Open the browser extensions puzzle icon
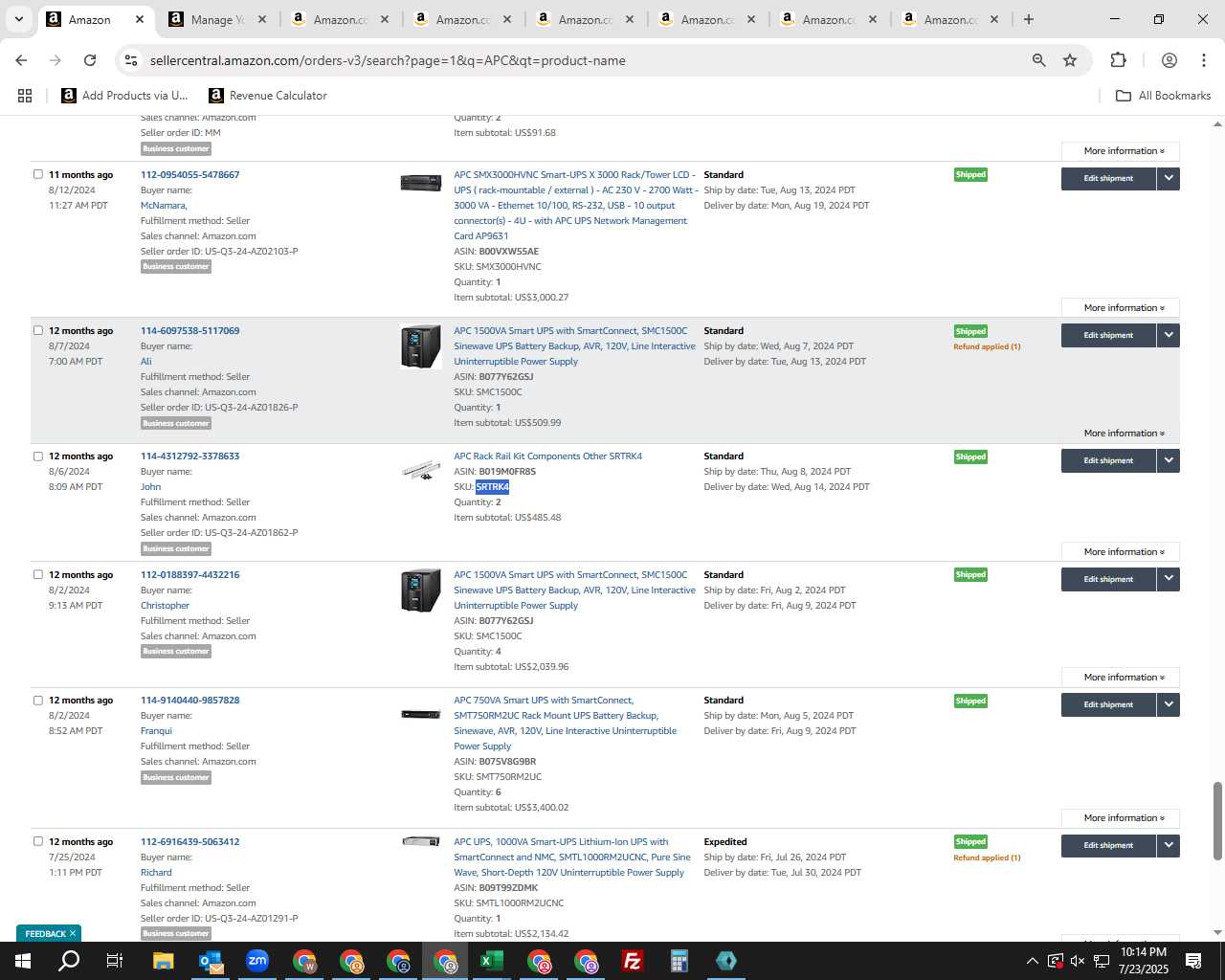The width and height of the screenshot is (1225, 980). tap(1118, 60)
